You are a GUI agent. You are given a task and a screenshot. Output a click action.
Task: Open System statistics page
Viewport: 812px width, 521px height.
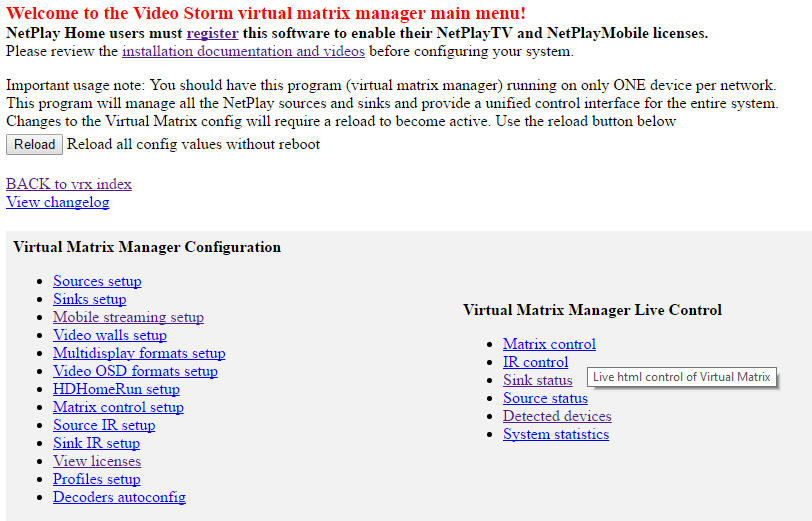(x=555, y=434)
